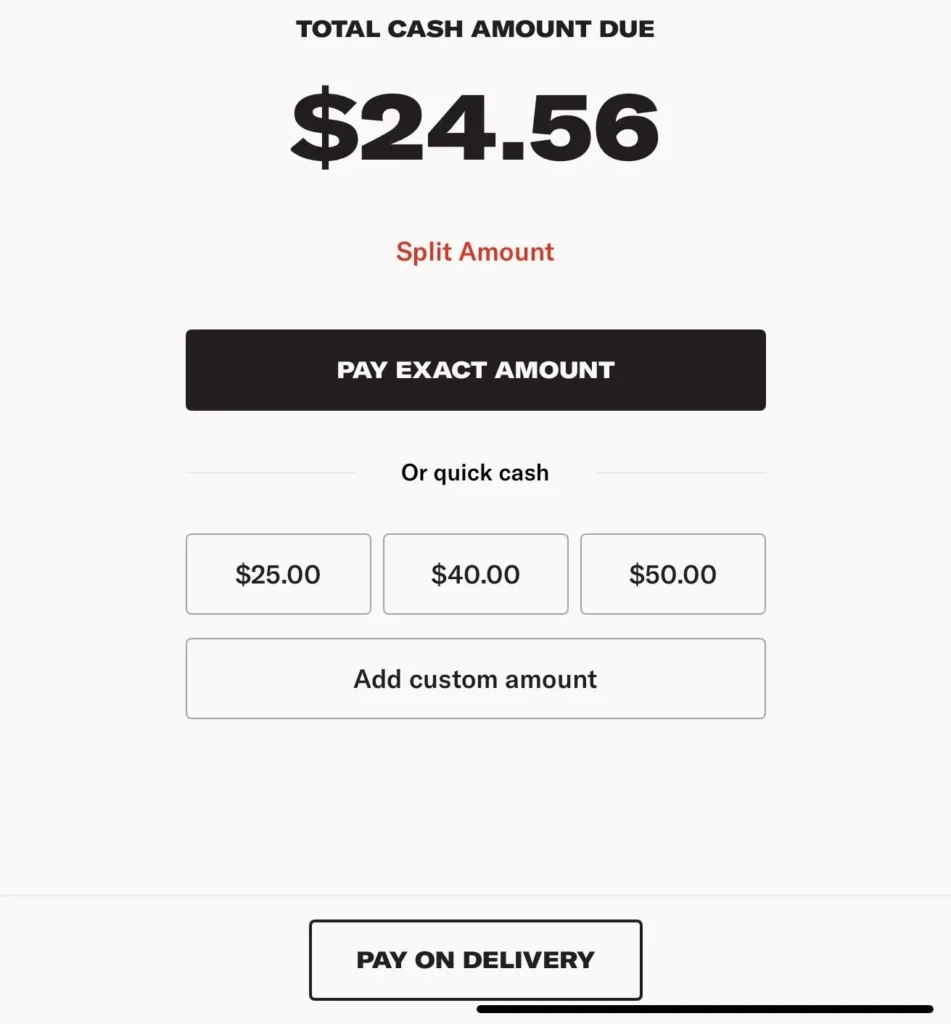Screen dimensions: 951x1024
Task: Pay exactly $24.56 in cash
Action: [x=475, y=370]
